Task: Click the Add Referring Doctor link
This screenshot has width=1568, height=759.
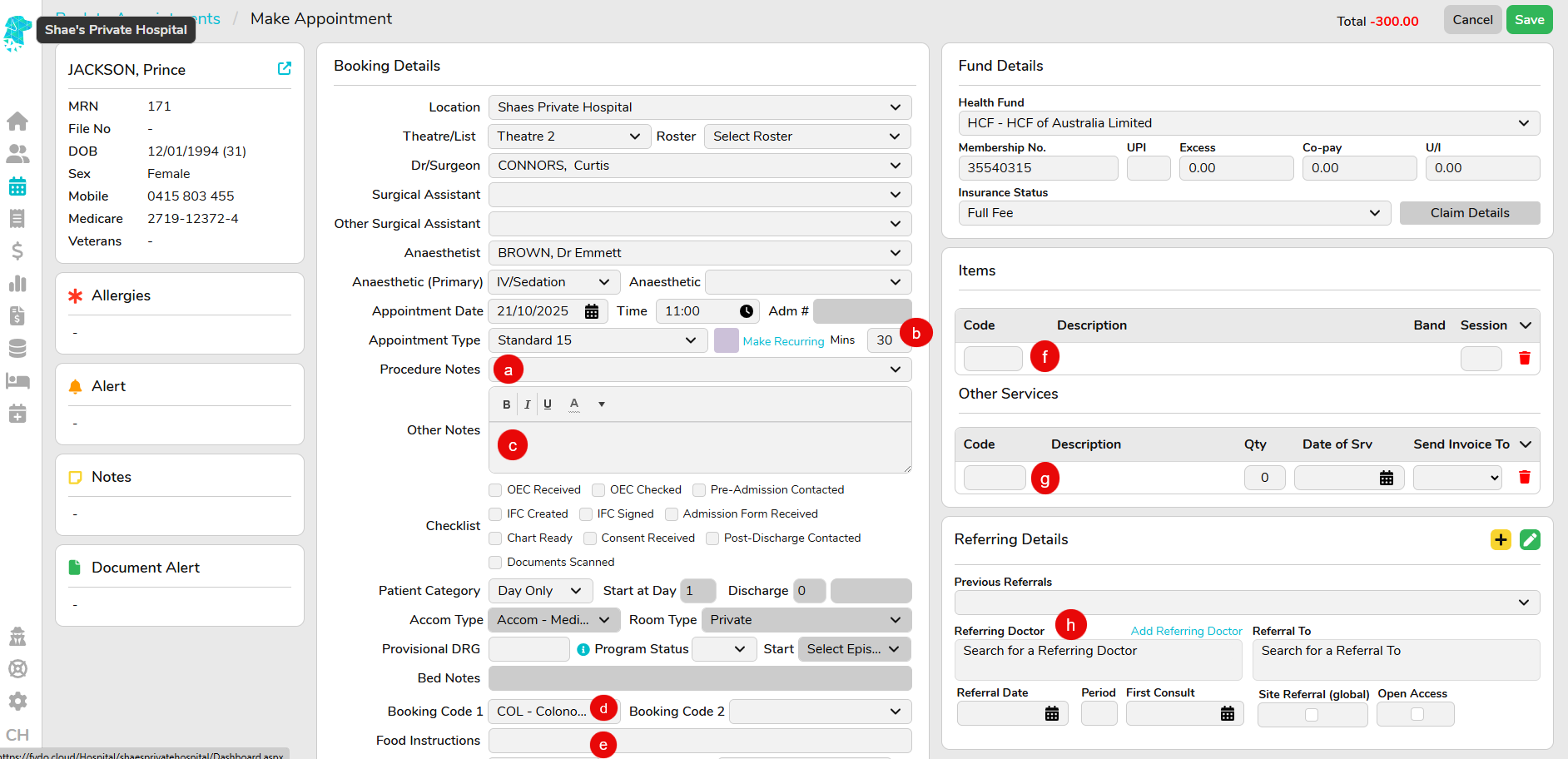Action: 1185,631
